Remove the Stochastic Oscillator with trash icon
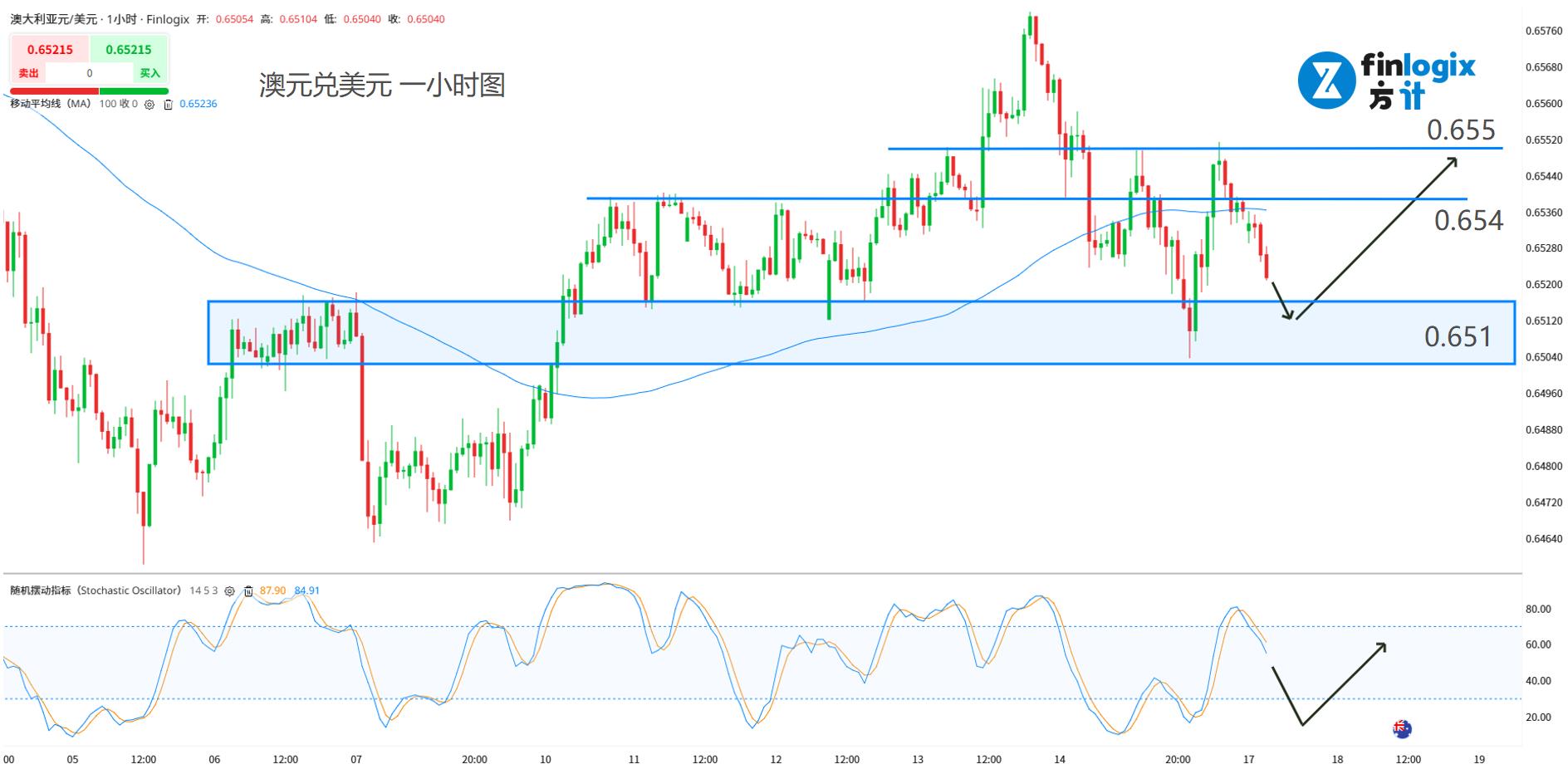1568x774 pixels. 247,591
